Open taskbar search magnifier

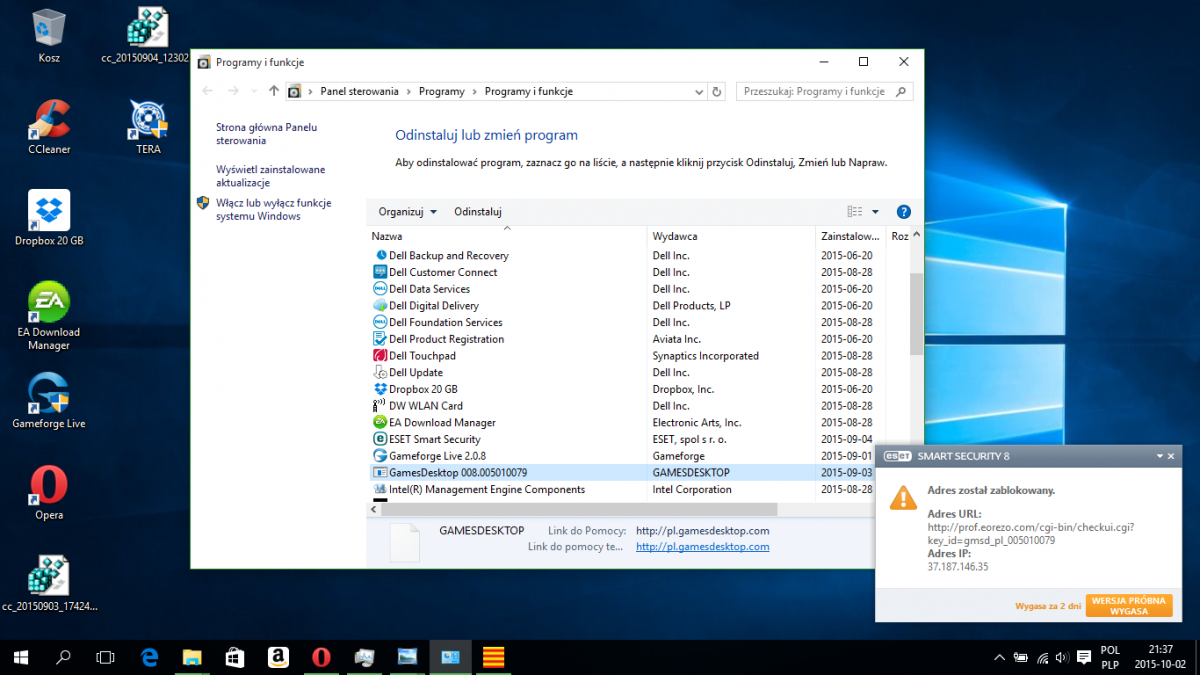pyautogui.click(x=63, y=657)
